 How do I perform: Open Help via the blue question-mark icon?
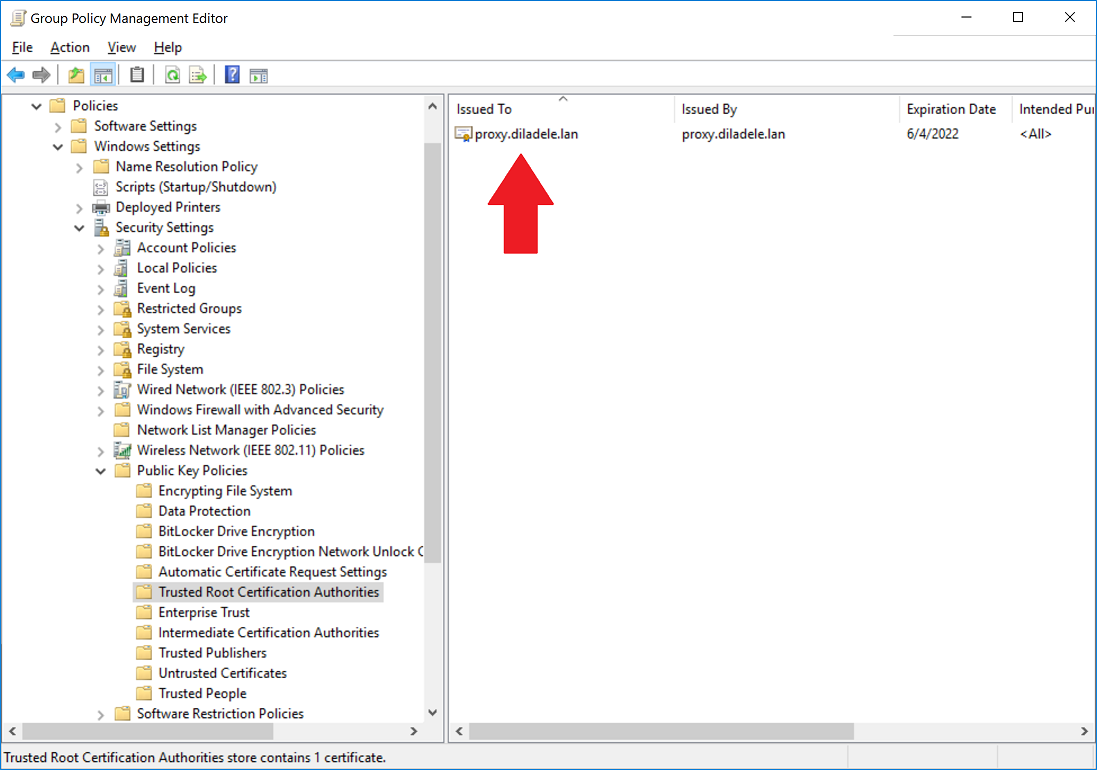coord(232,75)
